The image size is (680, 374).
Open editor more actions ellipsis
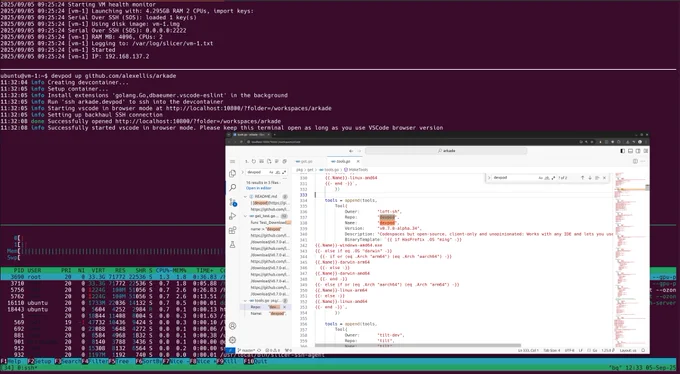click(x=643, y=161)
